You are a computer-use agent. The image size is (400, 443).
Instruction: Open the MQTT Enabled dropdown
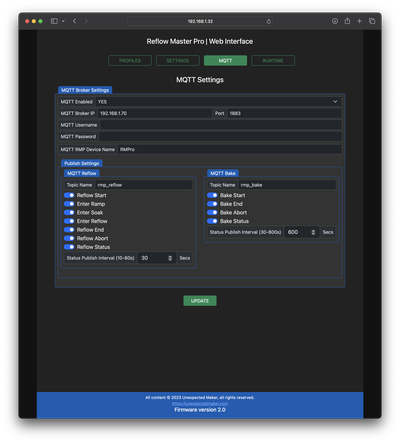(218, 102)
